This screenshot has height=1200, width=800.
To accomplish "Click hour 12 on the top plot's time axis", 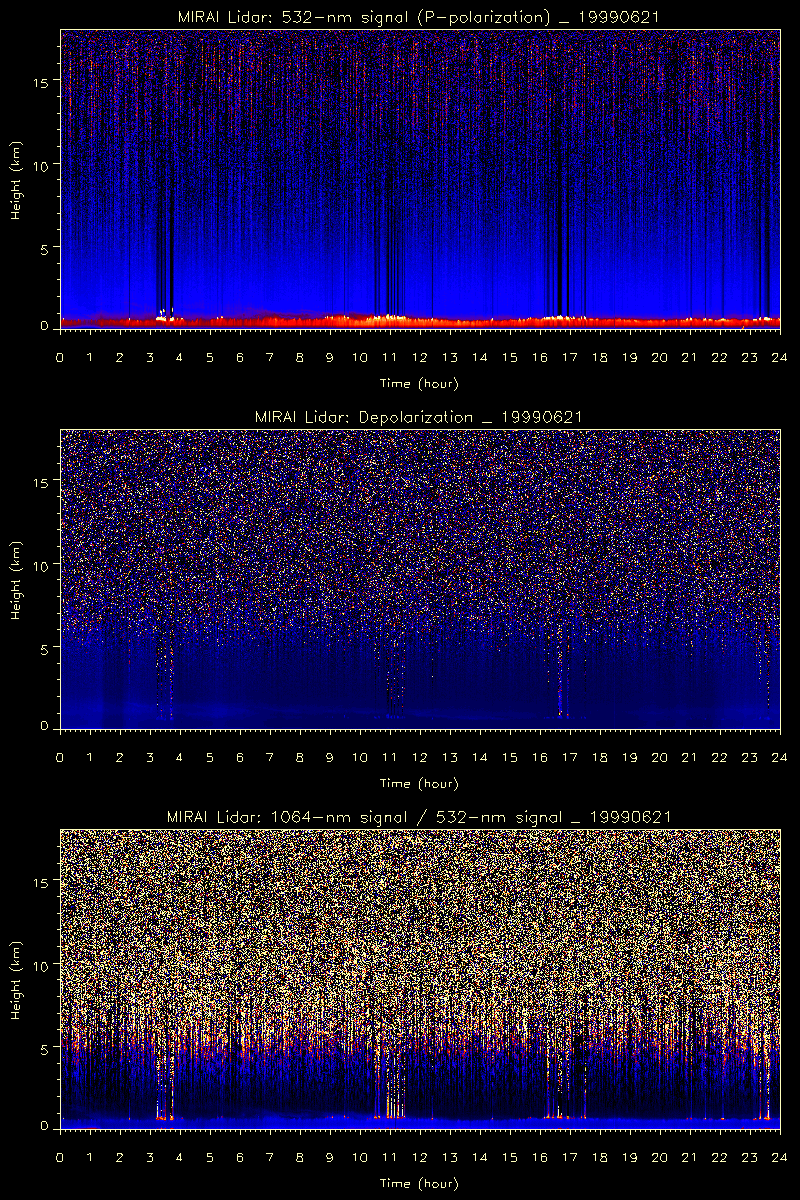I will (x=419, y=357).
